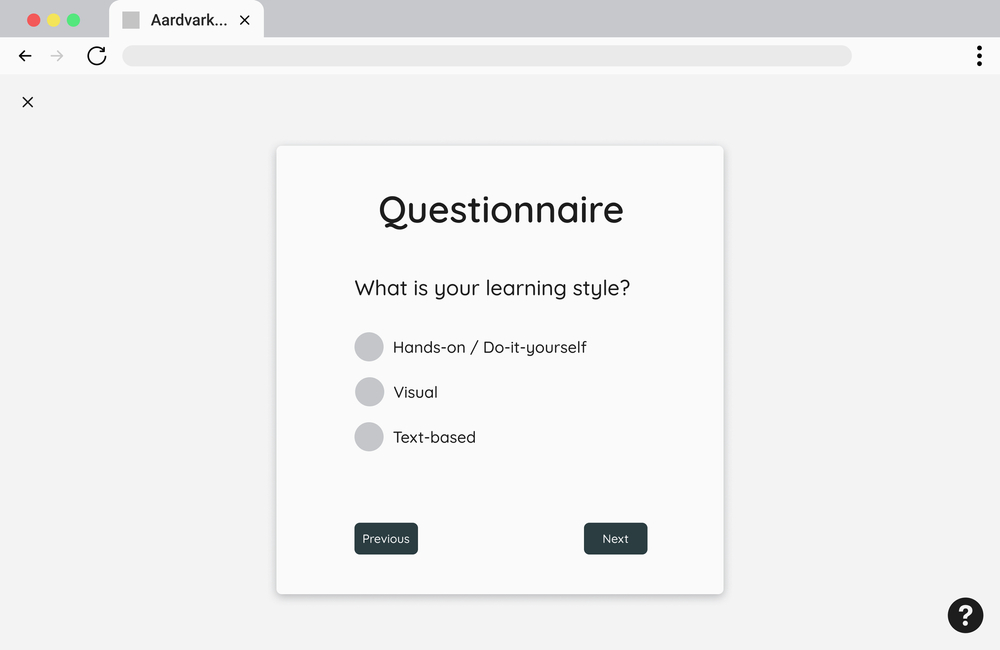Click the Questionnaire heading
Image resolution: width=1000 pixels, height=650 pixels.
(500, 210)
